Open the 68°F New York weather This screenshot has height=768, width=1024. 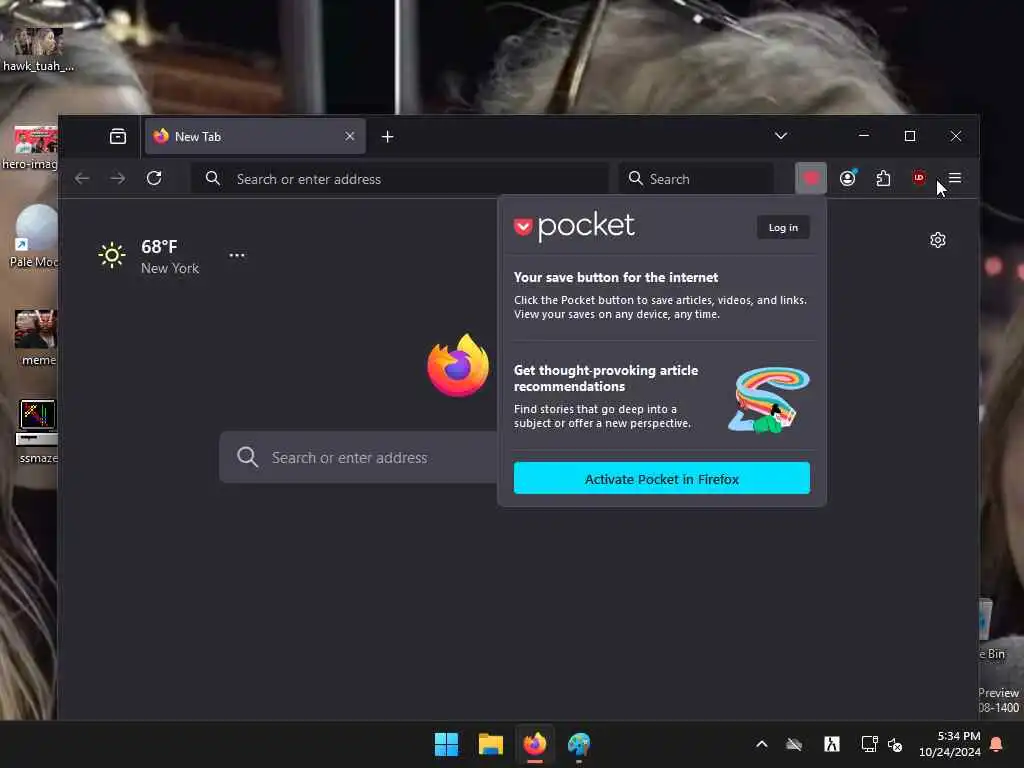(x=170, y=257)
